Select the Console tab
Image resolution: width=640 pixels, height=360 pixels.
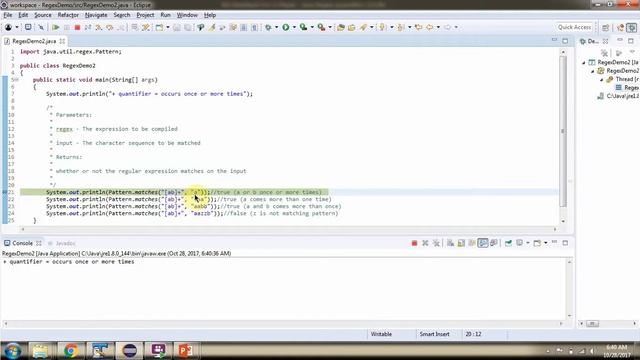[x=22, y=243]
